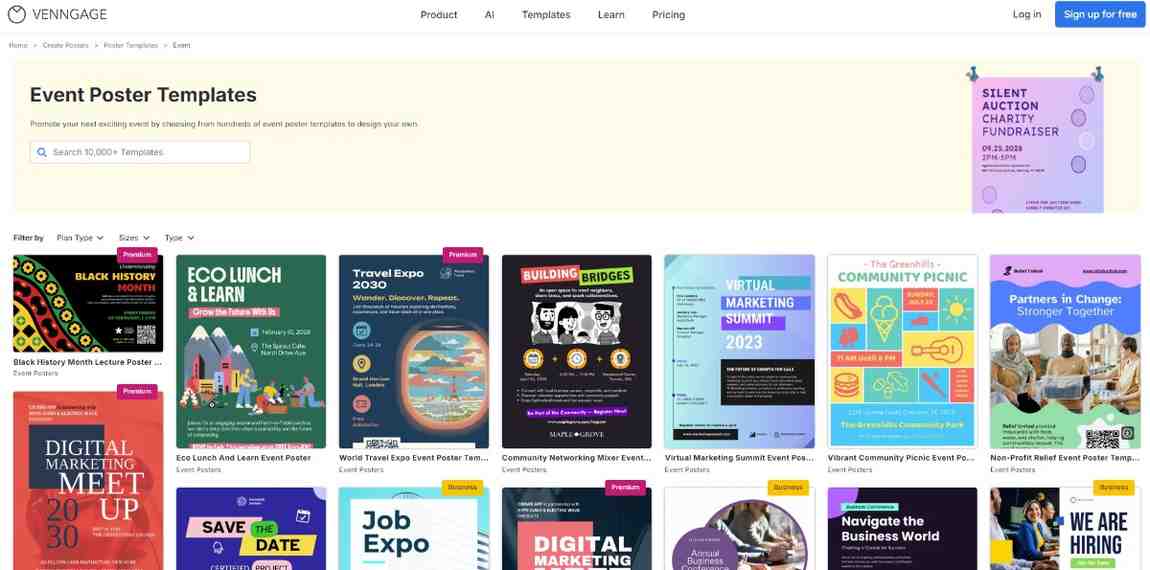The width and height of the screenshot is (1150, 570).
Task: Open the Templates menu in navigation
Action: click(546, 15)
